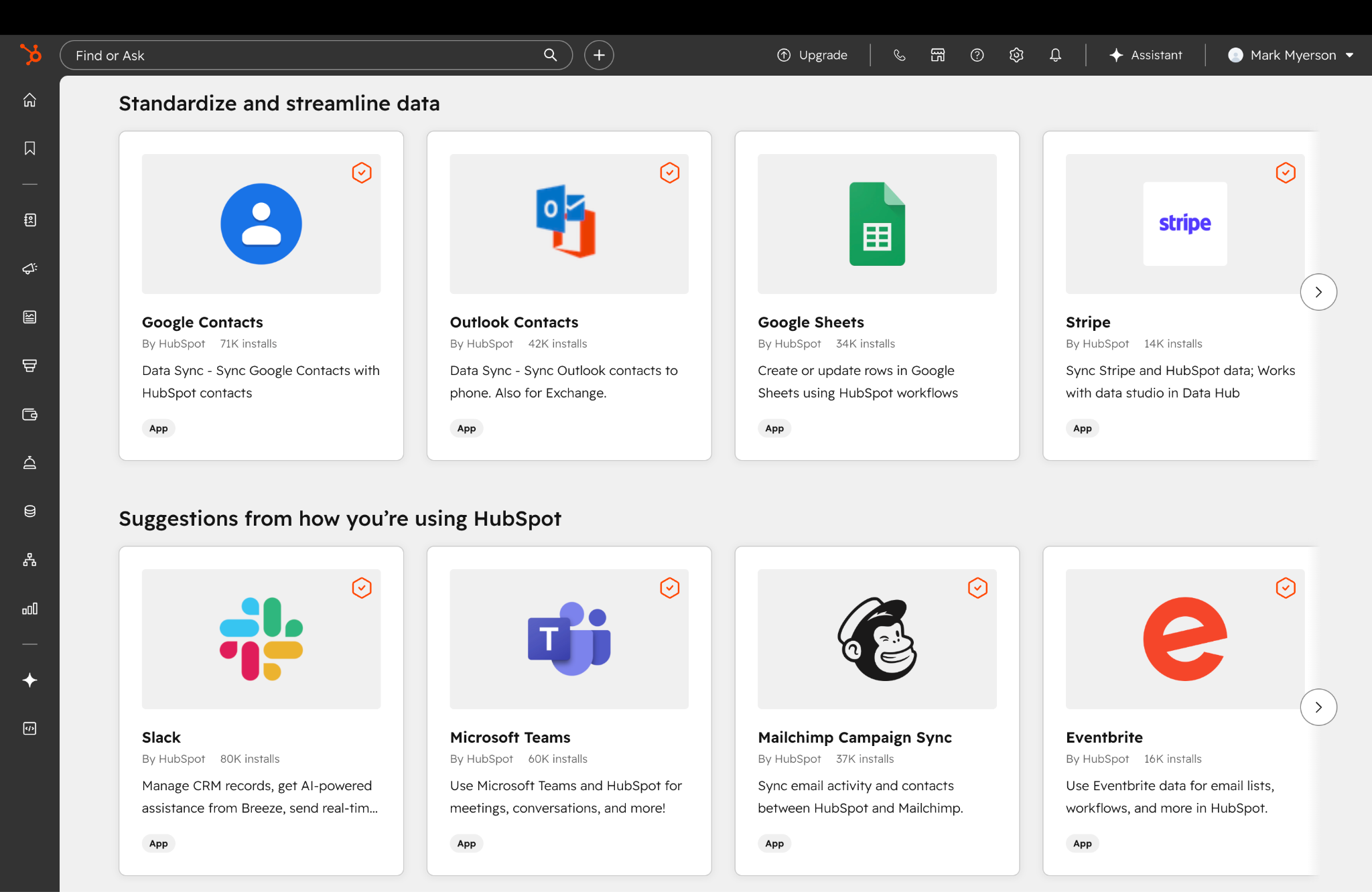Click the Upgrade menu item
The image size is (1372, 892).
coord(813,55)
